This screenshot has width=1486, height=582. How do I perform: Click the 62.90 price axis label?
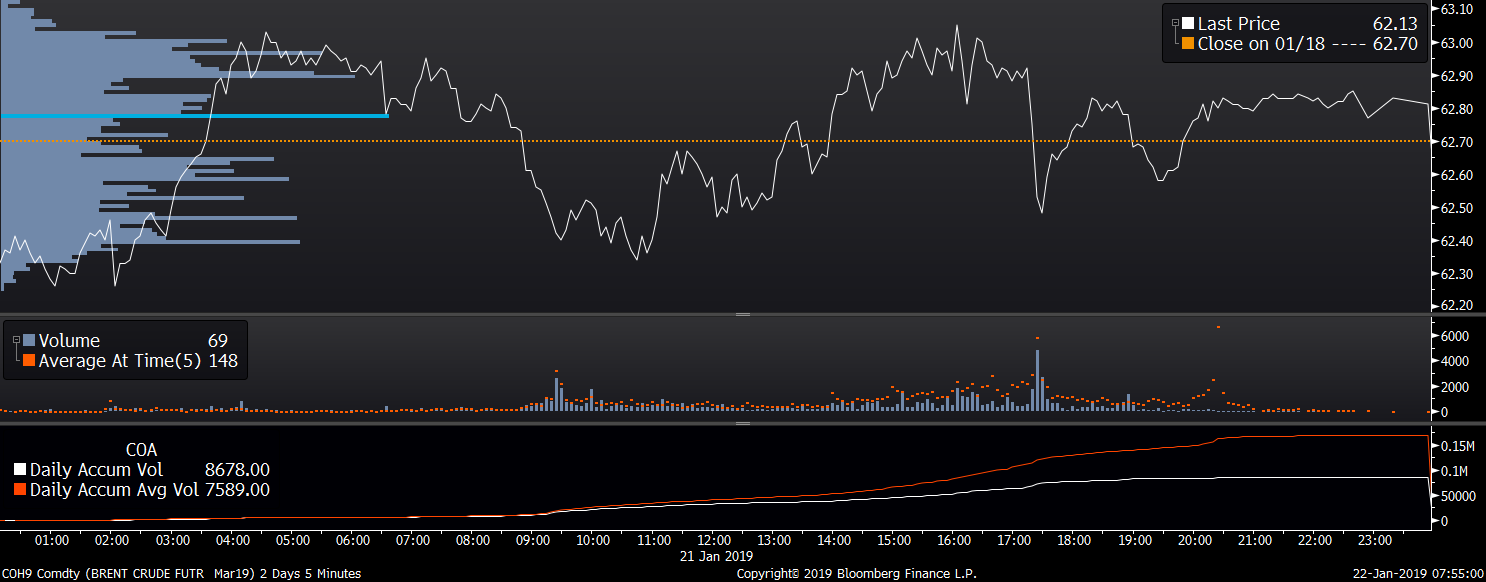click(1455, 76)
